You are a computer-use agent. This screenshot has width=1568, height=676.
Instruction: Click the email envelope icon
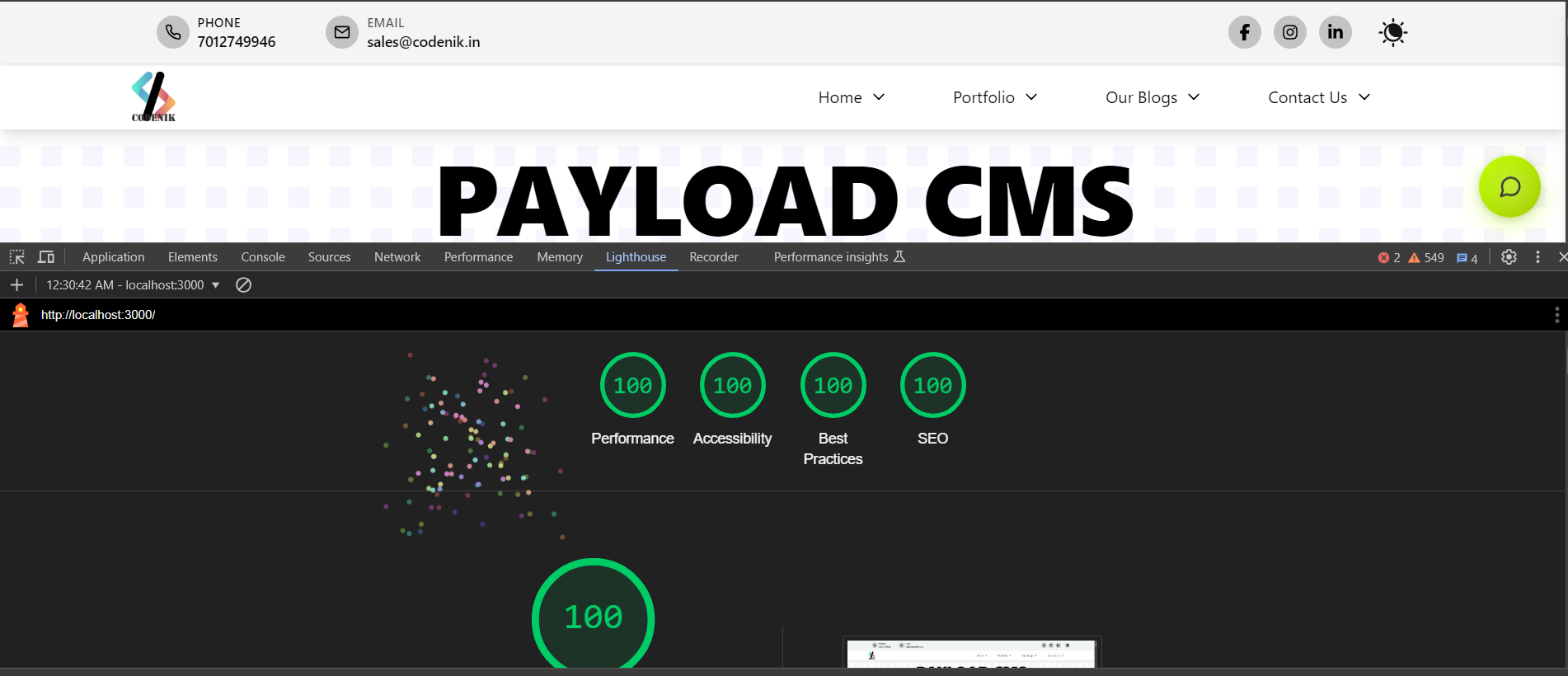coord(342,32)
